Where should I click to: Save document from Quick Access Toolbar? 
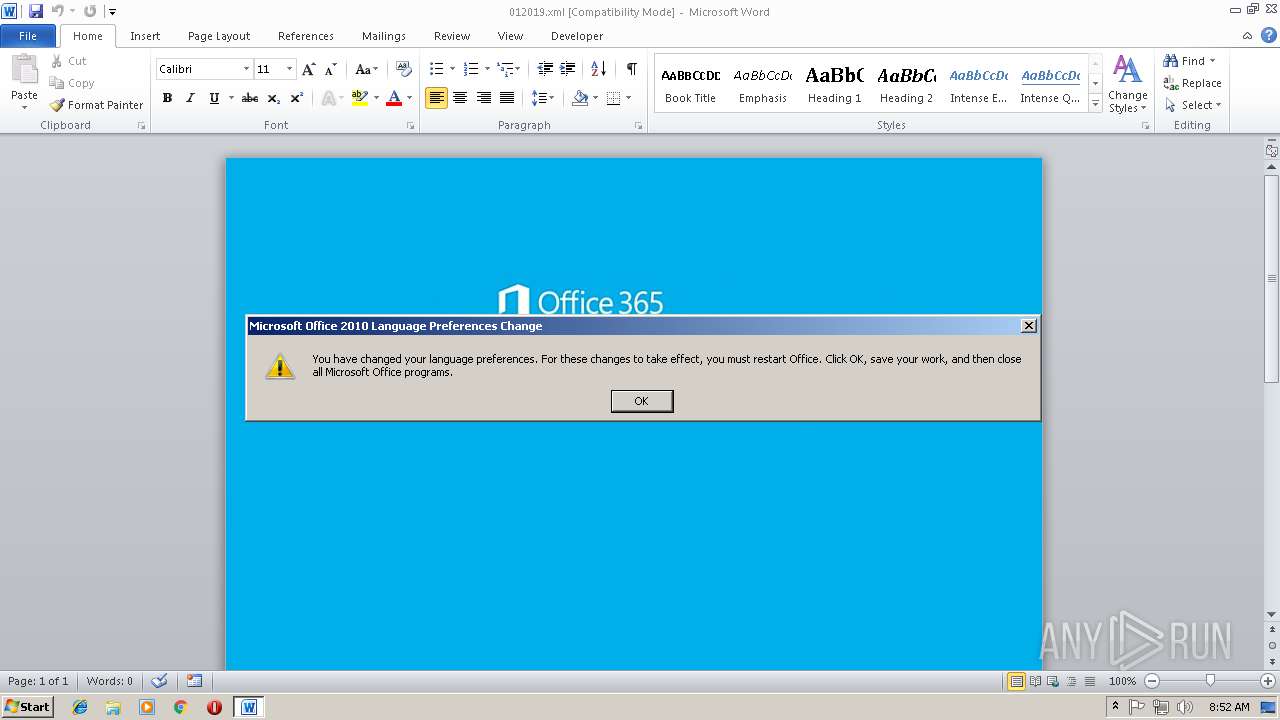(36, 11)
